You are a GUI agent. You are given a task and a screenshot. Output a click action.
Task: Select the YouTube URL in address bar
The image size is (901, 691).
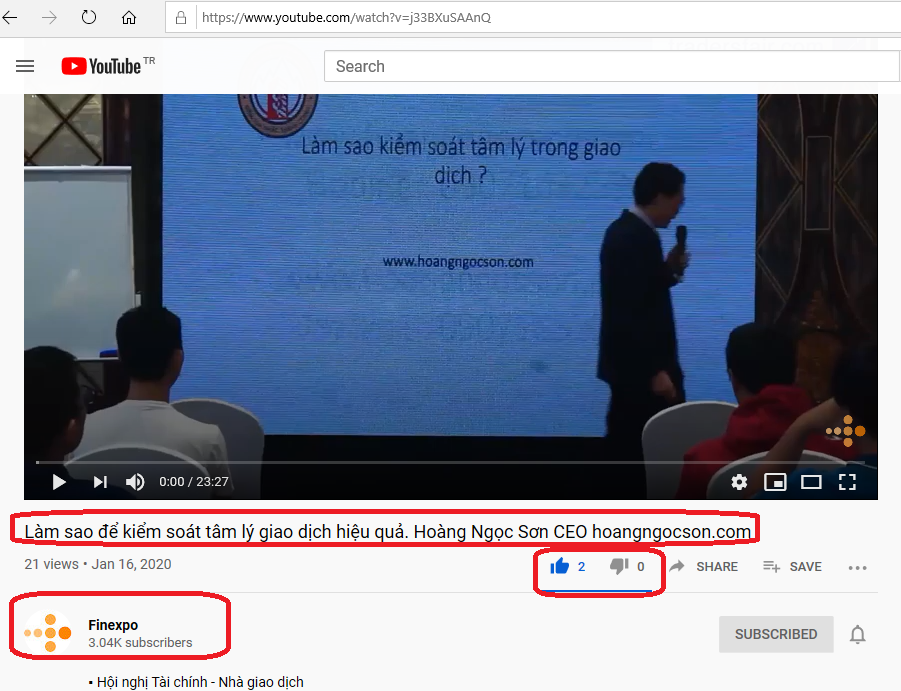tap(346, 18)
